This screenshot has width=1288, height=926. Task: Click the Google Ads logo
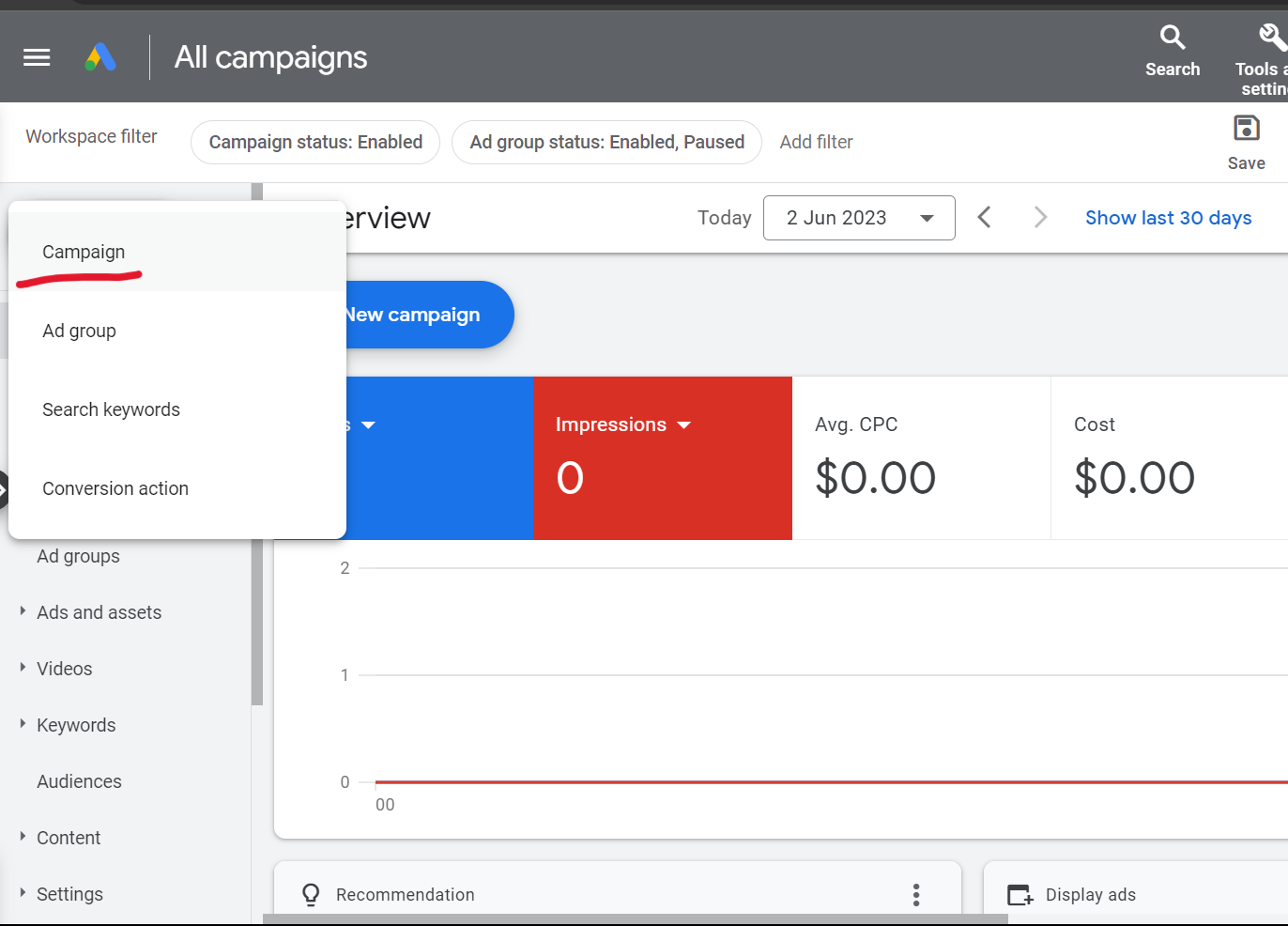coord(100,57)
